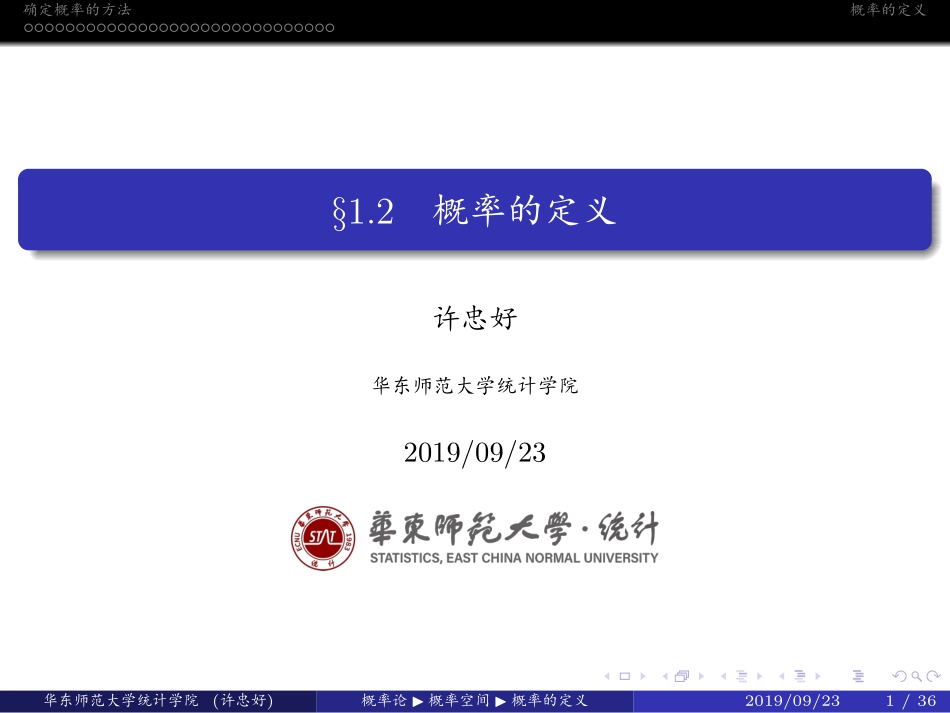Select the previous slide navigation arrow
The width and height of the screenshot is (950, 713).
pyautogui.click(x=606, y=675)
